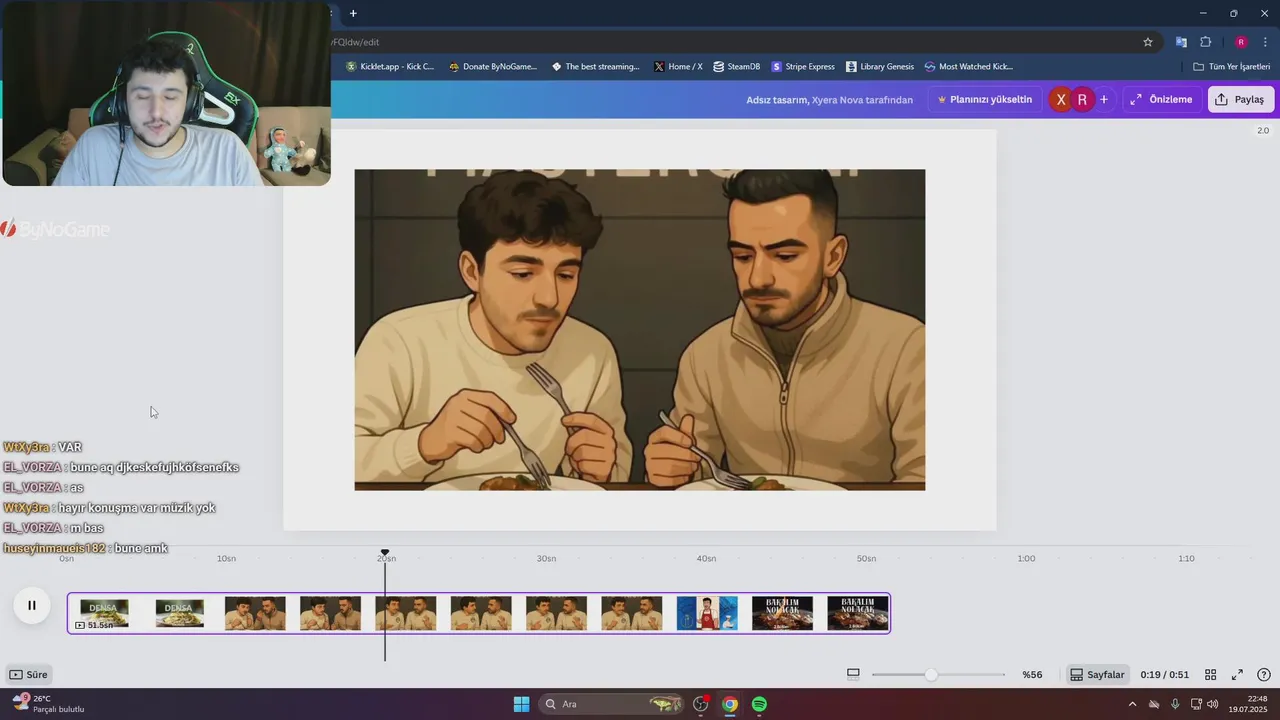1280x720 pixels.
Task: Open the network display tray icon
Action: click(x=1196, y=704)
